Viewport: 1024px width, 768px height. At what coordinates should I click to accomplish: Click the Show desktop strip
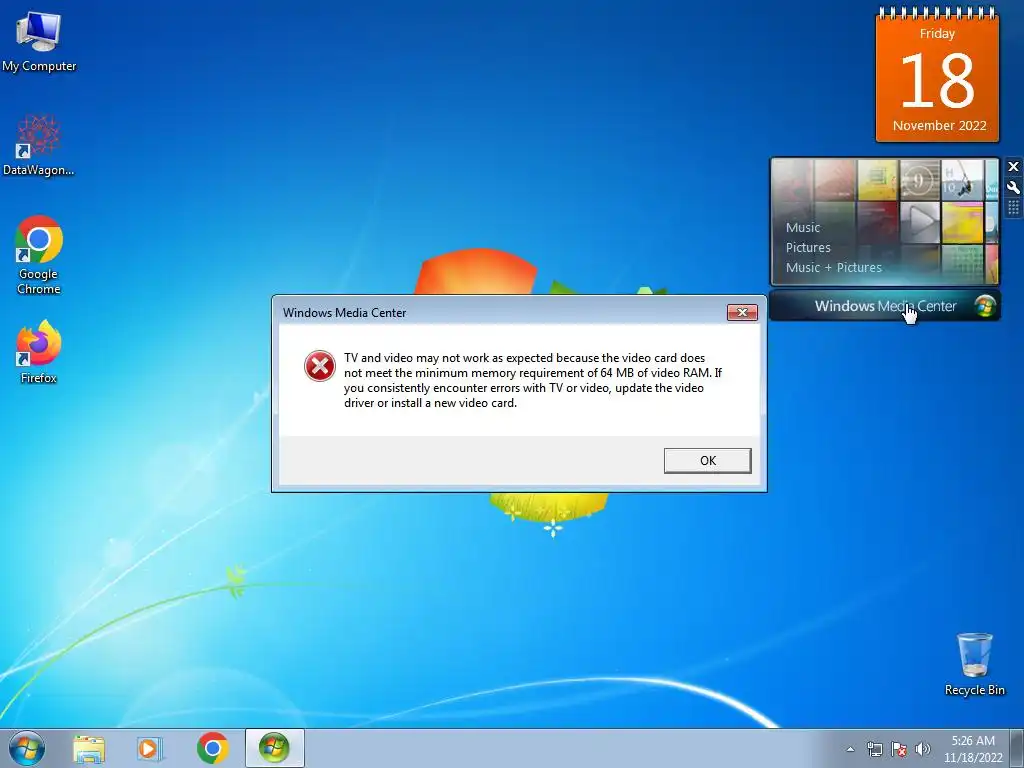1017,748
